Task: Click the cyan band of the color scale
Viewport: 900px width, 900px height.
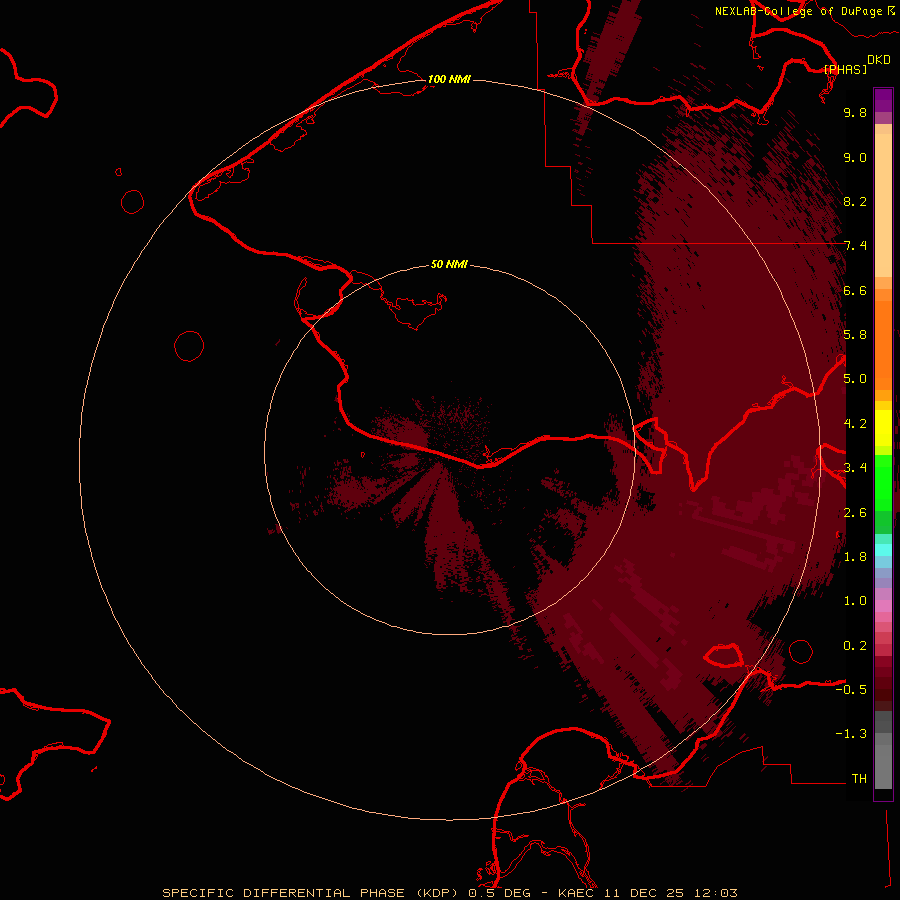Action: [883, 550]
